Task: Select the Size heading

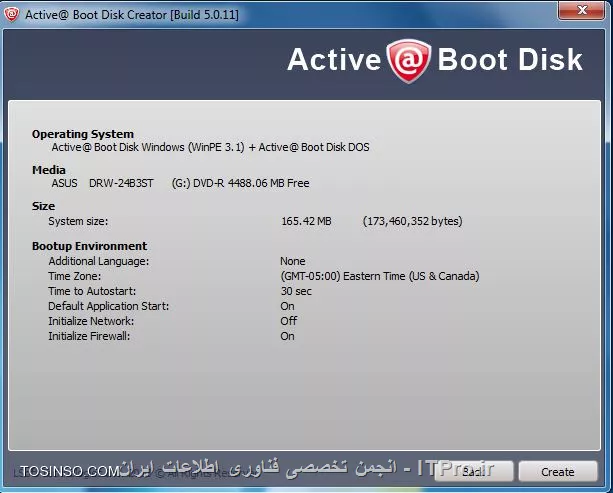Action: 43,206
